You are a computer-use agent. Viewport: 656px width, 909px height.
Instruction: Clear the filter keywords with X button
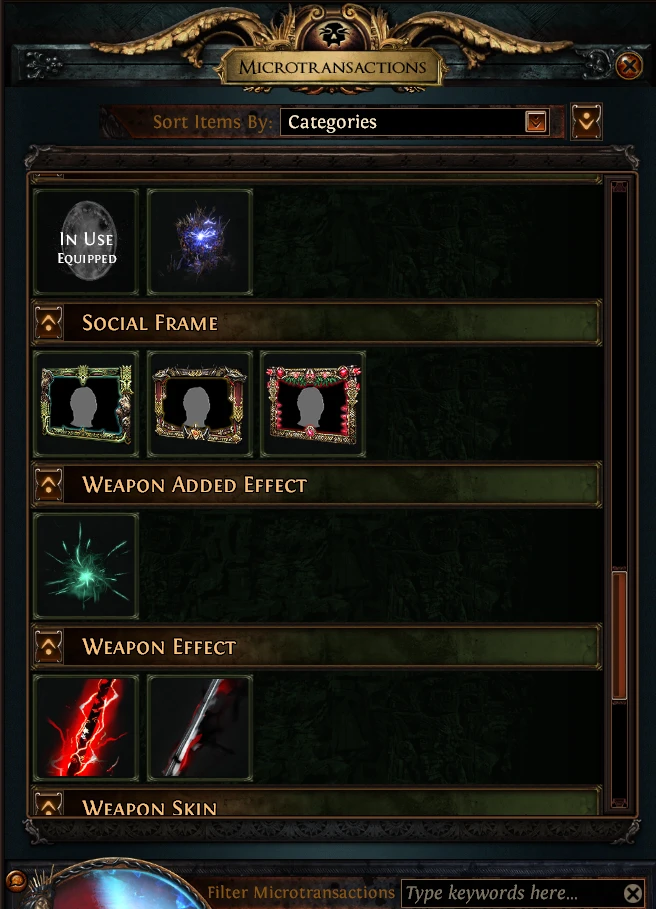coord(633,893)
